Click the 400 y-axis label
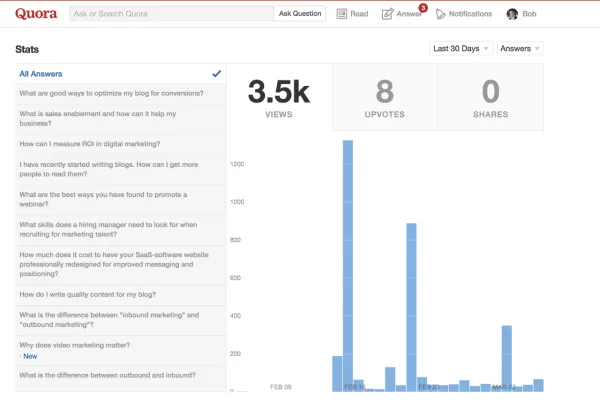This screenshot has width=600, height=404. (x=235, y=316)
